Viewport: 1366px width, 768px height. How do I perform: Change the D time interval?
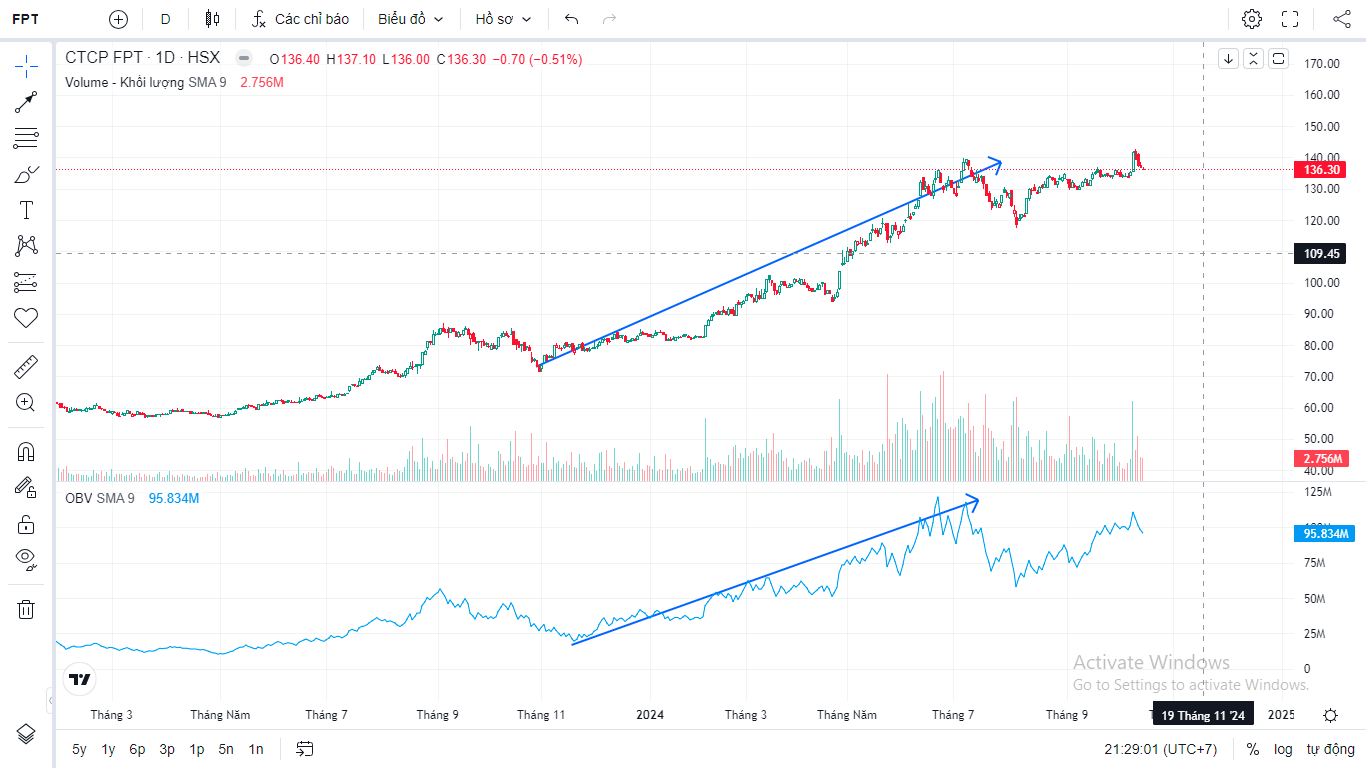tap(165, 19)
